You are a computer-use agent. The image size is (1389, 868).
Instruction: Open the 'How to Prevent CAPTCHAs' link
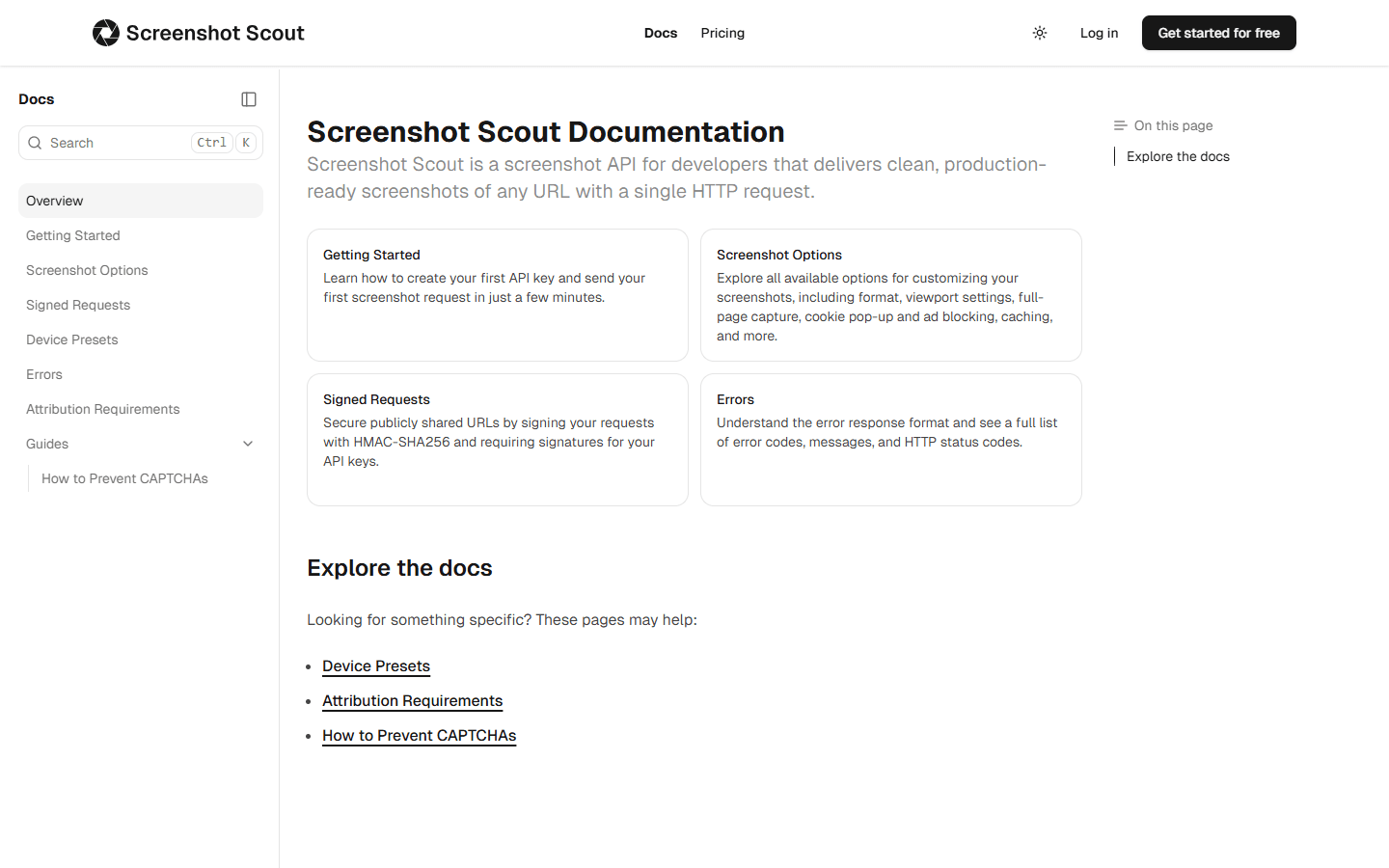[x=419, y=735]
